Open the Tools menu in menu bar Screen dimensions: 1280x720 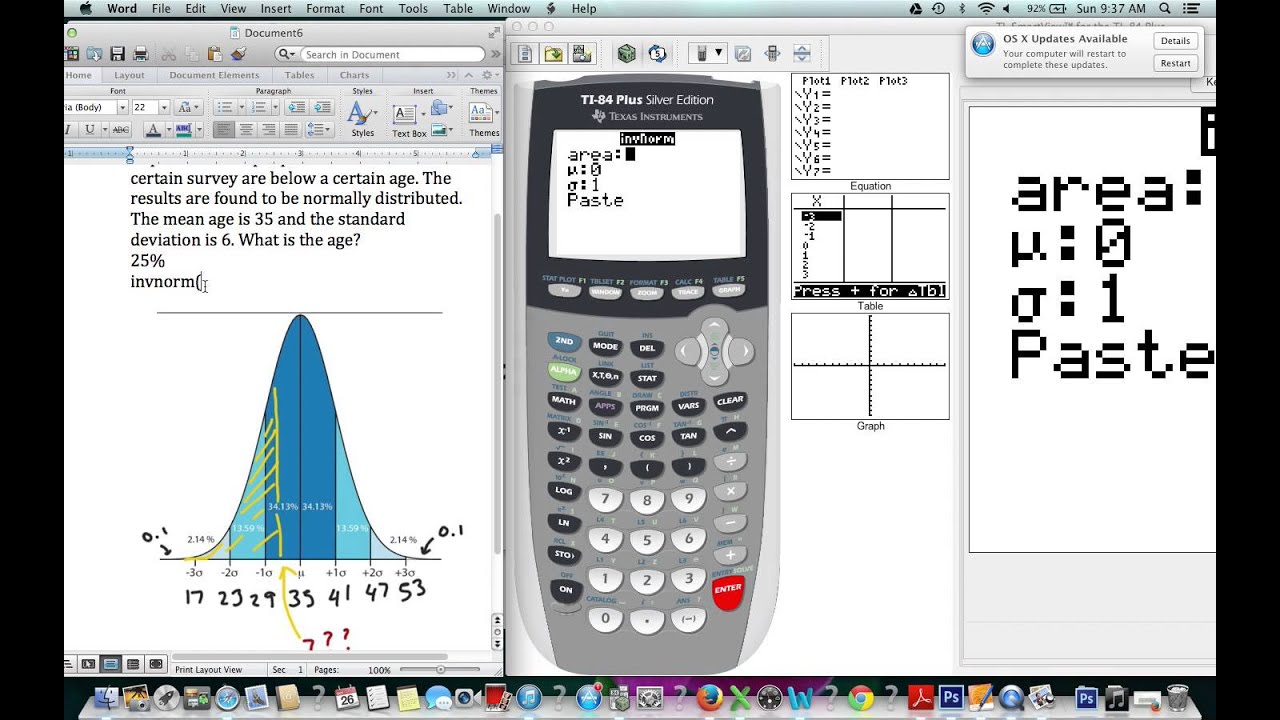point(413,9)
